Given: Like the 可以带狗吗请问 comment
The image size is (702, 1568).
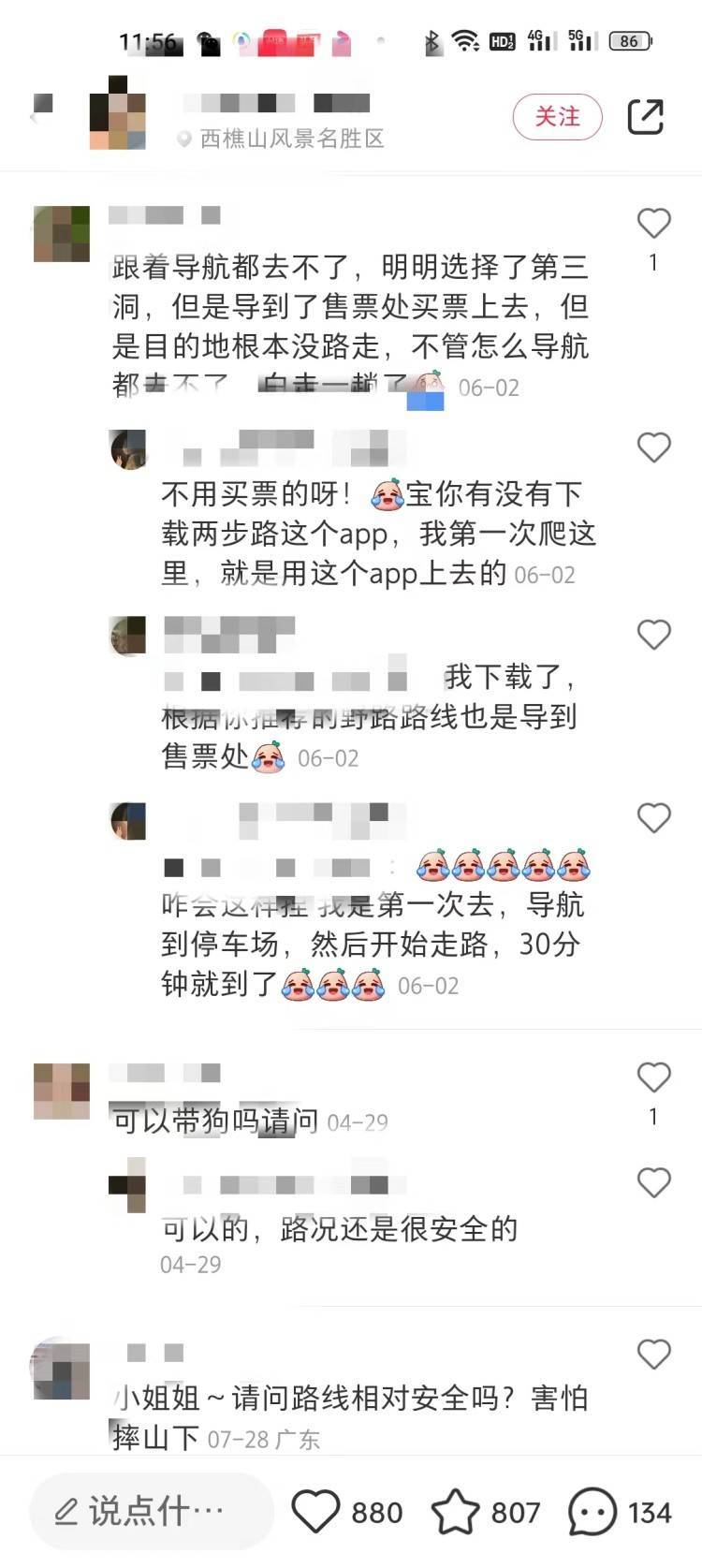Looking at the screenshot, I should coord(653,1077).
